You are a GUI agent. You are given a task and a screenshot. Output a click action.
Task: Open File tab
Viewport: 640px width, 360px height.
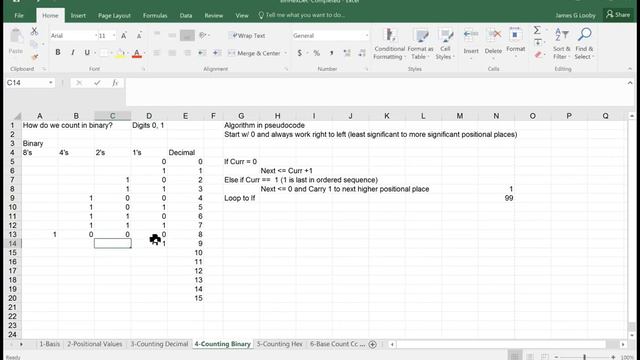point(19,16)
